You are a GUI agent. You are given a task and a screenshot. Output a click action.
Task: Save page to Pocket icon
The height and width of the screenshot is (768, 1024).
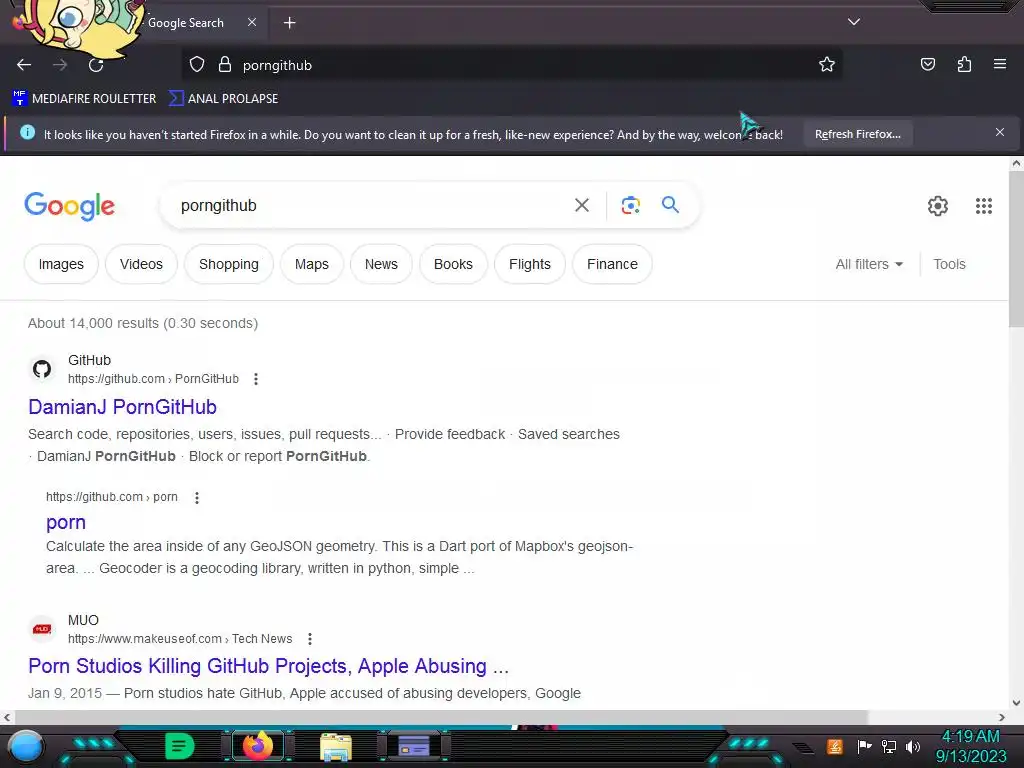[927, 65]
